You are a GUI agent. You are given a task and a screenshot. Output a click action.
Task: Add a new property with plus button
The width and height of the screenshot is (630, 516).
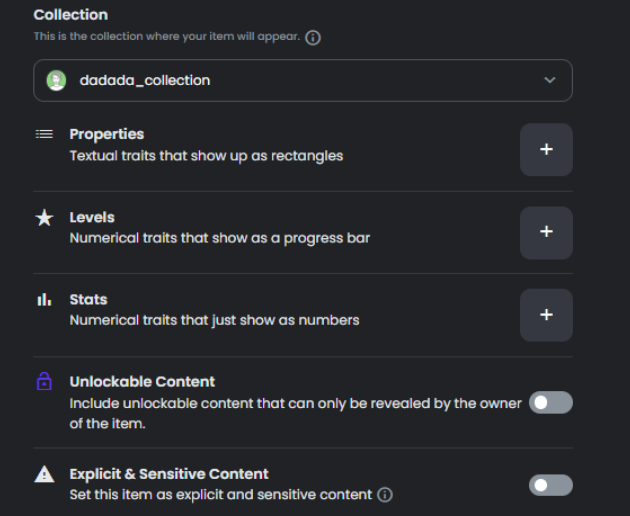click(x=546, y=149)
